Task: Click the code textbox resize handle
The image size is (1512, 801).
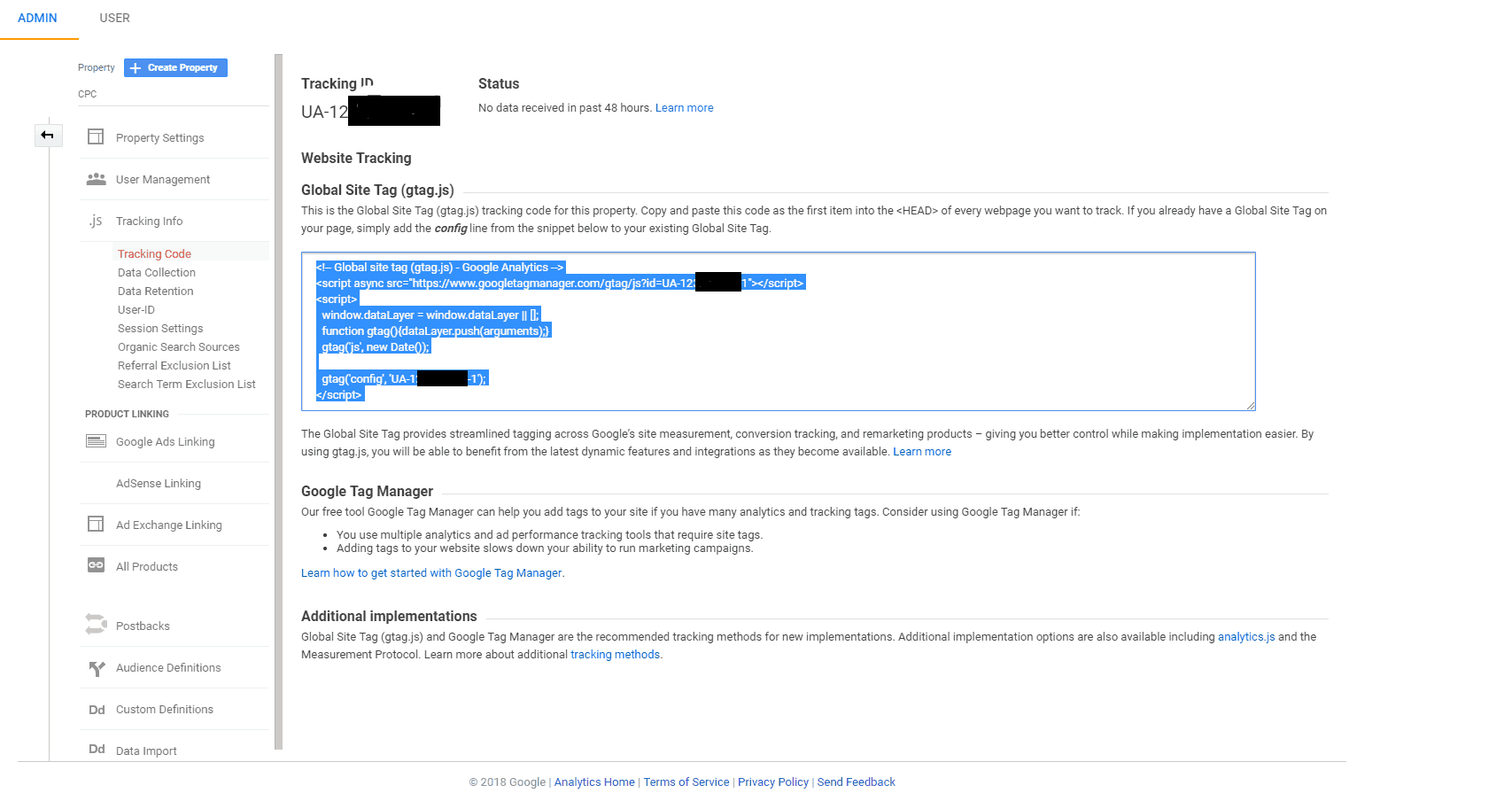Action: (x=1251, y=406)
